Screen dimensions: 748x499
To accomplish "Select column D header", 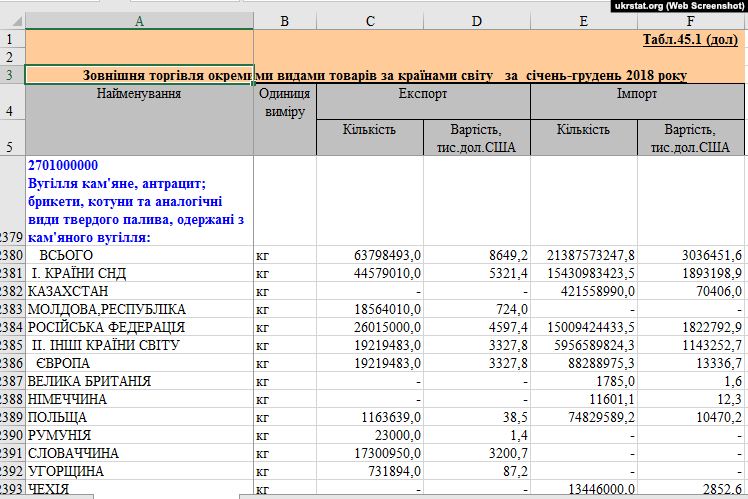I will pos(477,21).
